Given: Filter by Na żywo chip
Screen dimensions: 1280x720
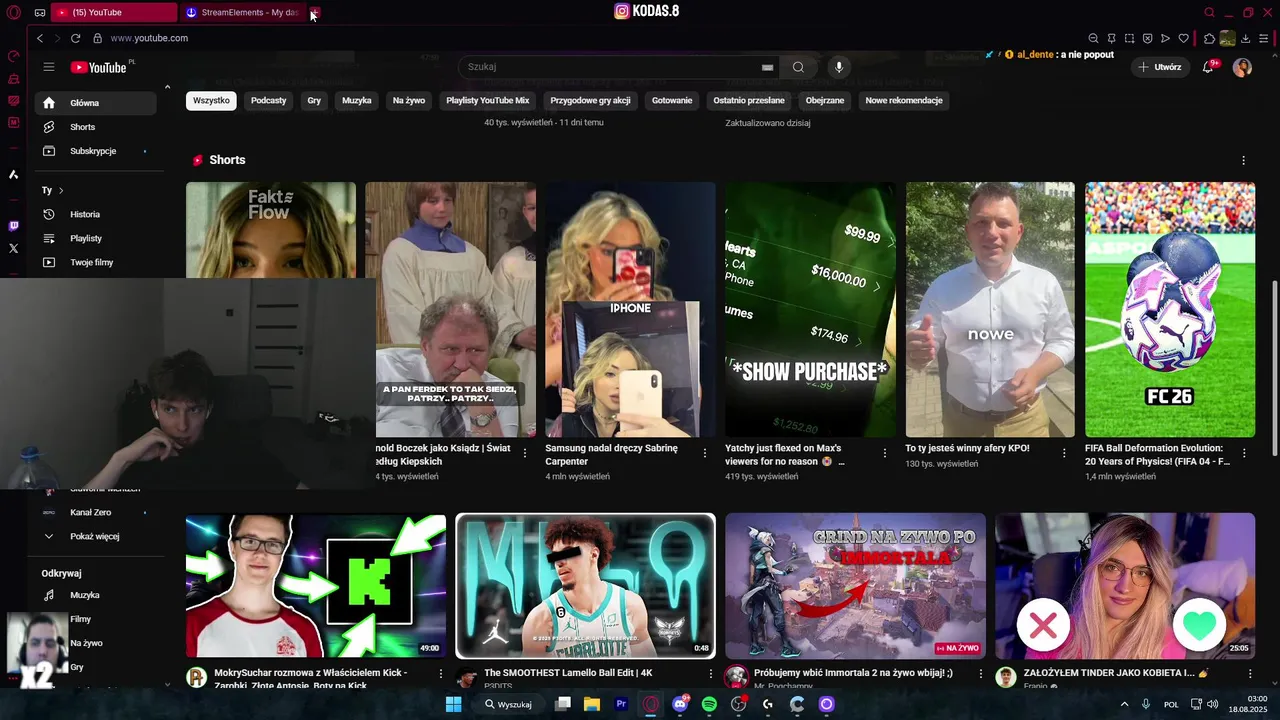Looking at the screenshot, I should (409, 100).
